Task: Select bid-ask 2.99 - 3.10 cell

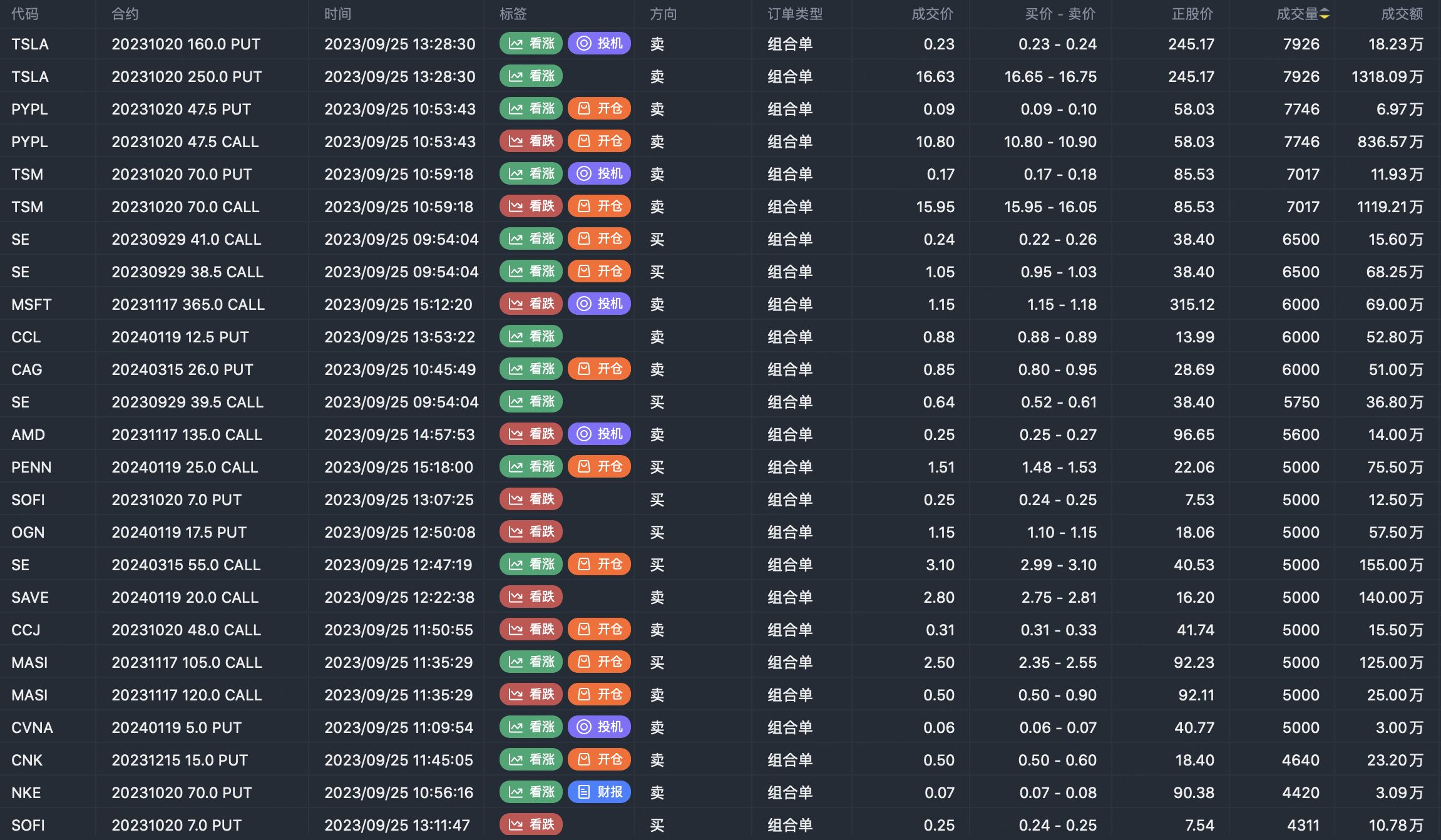Action: (1059, 565)
